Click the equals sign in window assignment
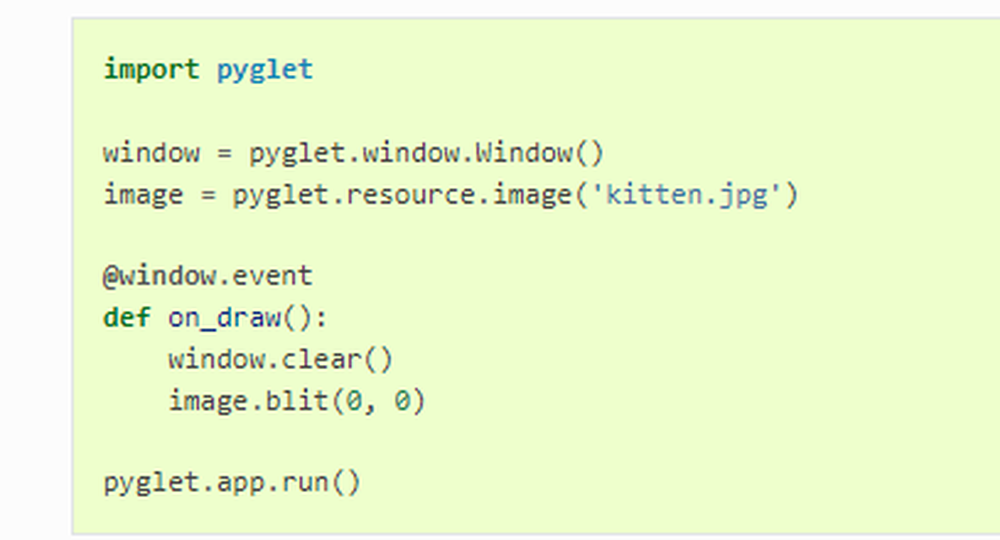The height and width of the screenshot is (540, 1000). pos(224,154)
